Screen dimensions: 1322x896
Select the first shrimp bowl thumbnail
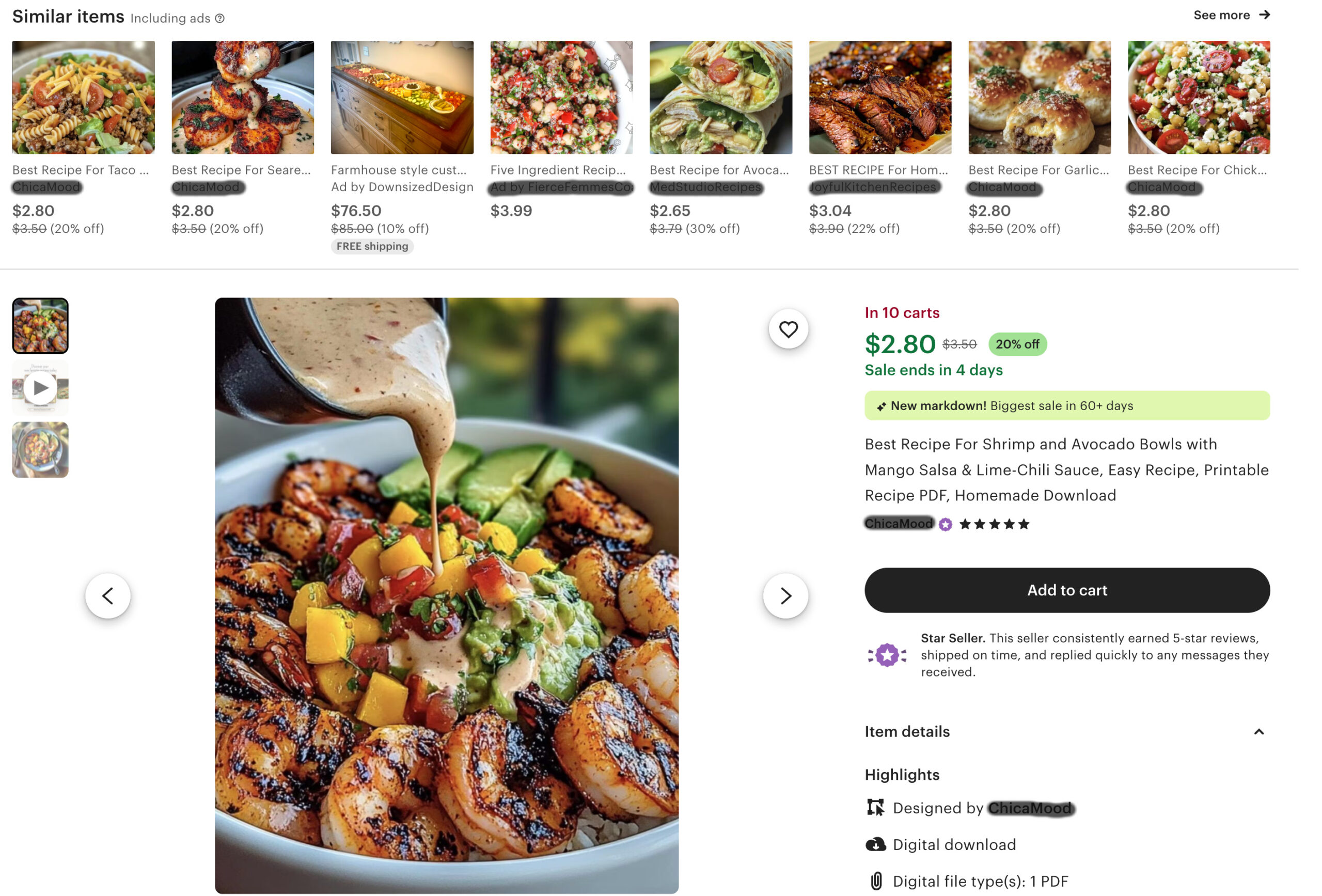(40, 325)
